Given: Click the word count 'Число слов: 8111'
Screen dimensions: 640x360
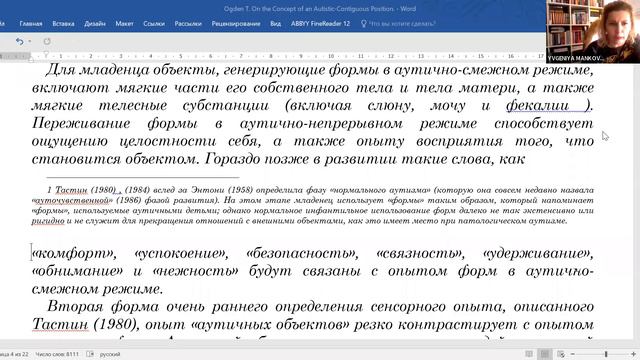Looking at the screenshot, I should click(x=57, y=354).
